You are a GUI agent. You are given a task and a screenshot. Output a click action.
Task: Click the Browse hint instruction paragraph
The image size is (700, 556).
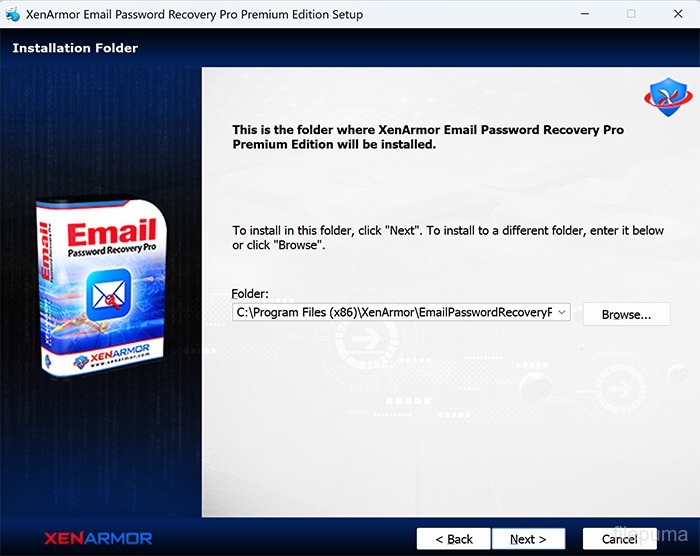coord(448,238)
